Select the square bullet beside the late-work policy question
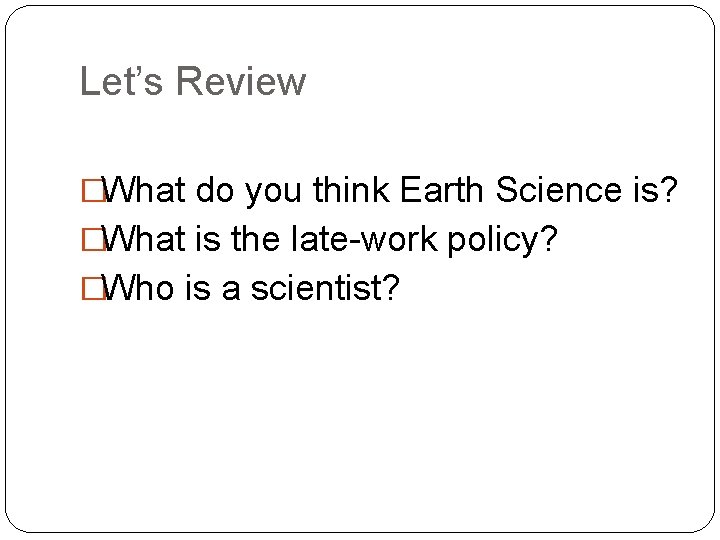This screenshot has width=720, height=540. [x=93, y=240]
